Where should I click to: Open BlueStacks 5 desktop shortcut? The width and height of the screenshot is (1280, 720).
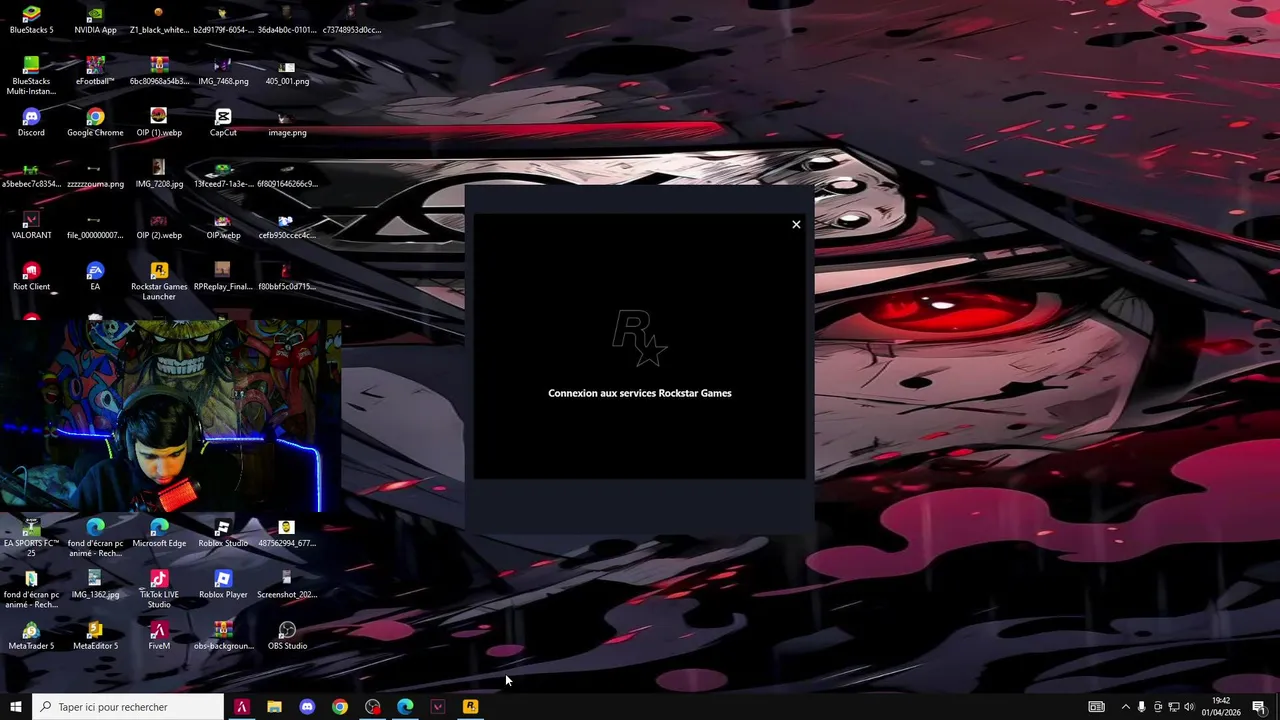tap(31, 20)
